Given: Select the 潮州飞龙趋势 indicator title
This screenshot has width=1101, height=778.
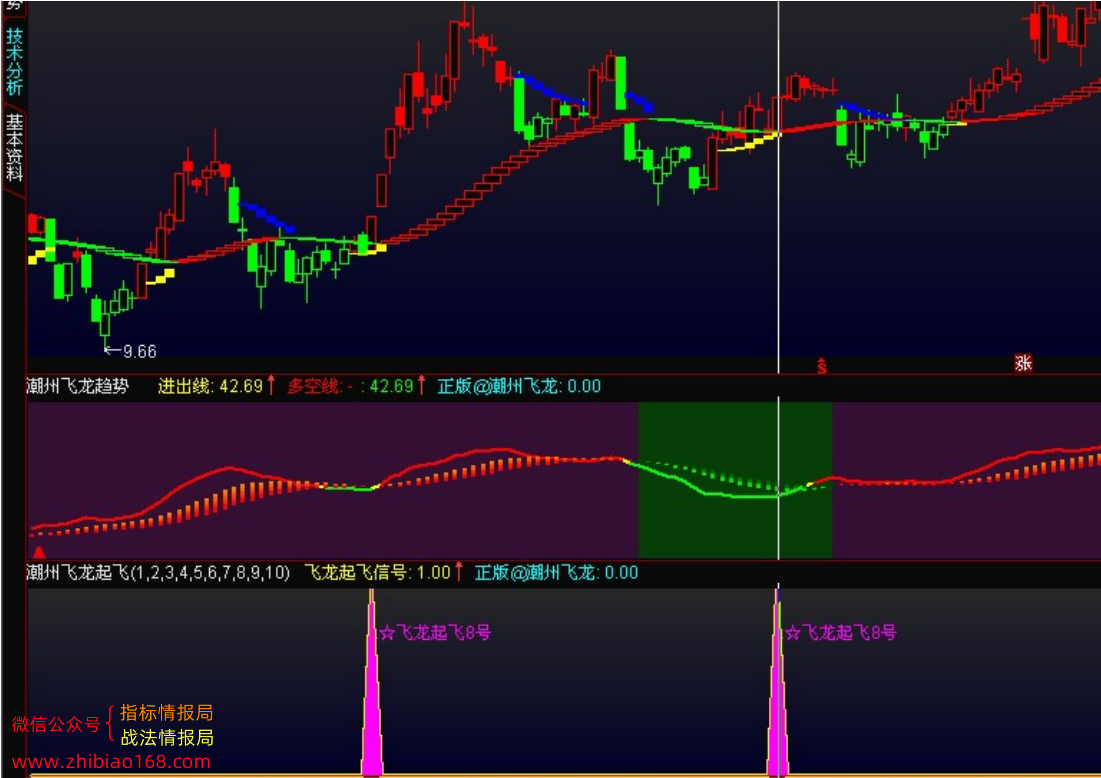Looking at the screenshot, I should [78, 386].
